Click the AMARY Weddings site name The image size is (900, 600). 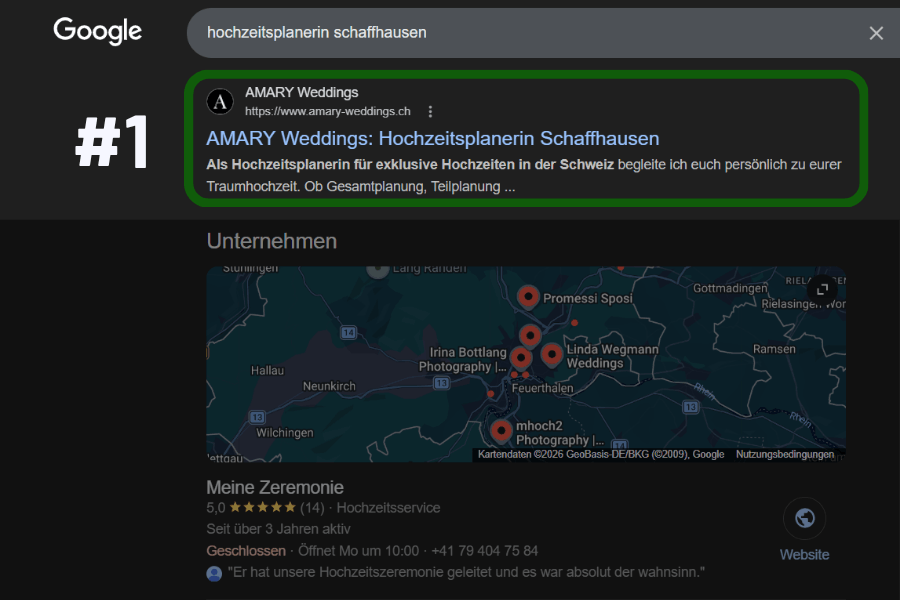pyautogui.click(x=301, y=92)
